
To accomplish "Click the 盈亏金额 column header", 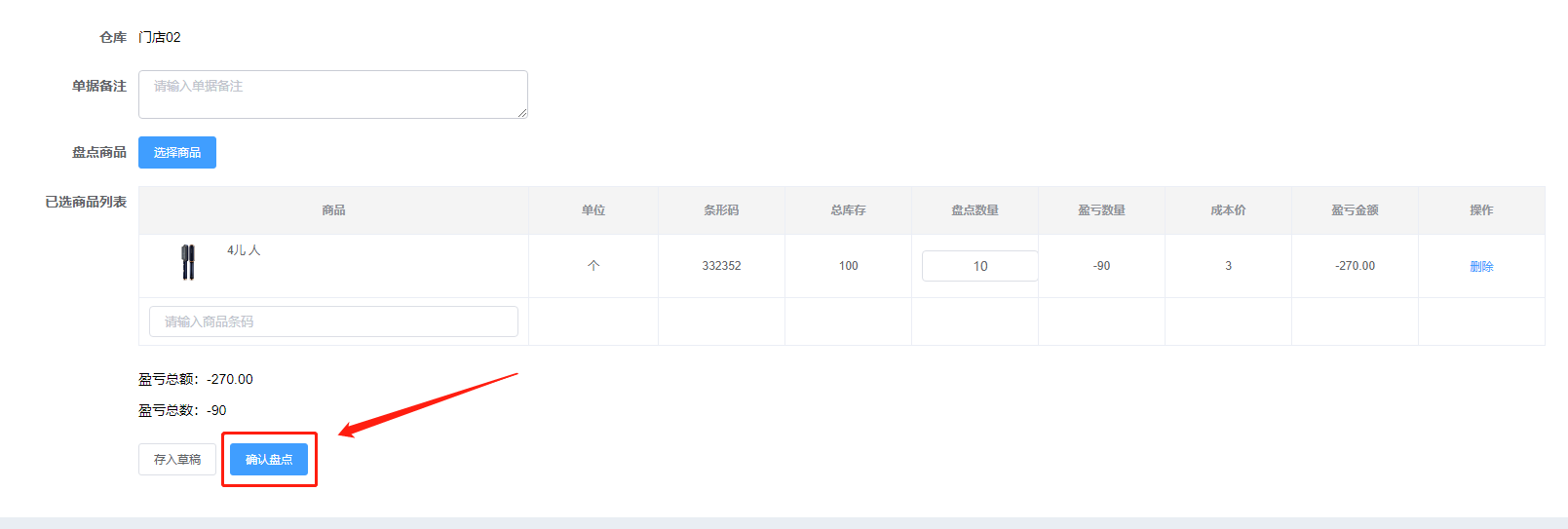I will tap(1355, 210).
